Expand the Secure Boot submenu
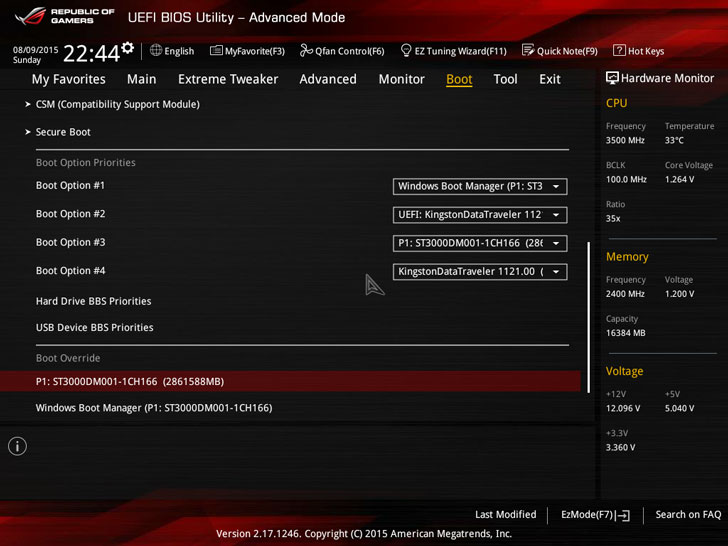 pos(63,132)
